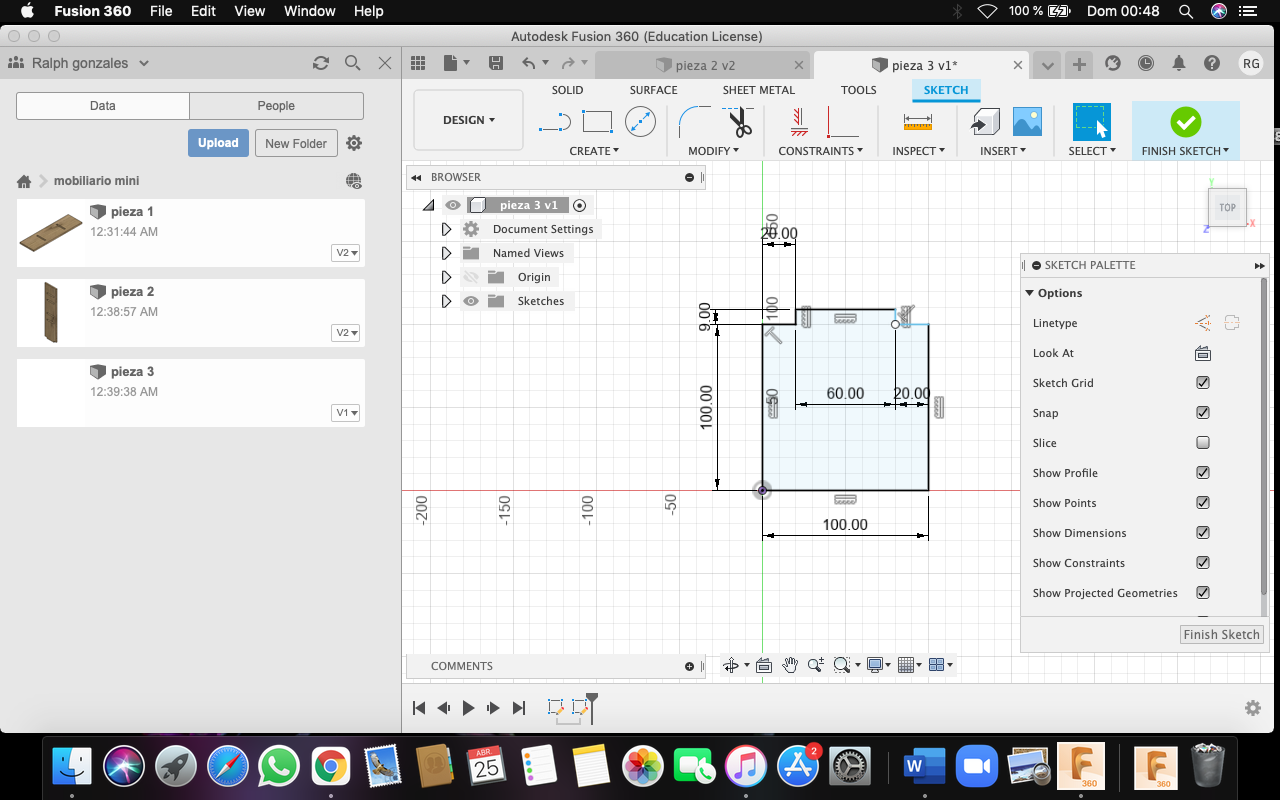
Task: Click the Upload button
Action: pos(218,143)
